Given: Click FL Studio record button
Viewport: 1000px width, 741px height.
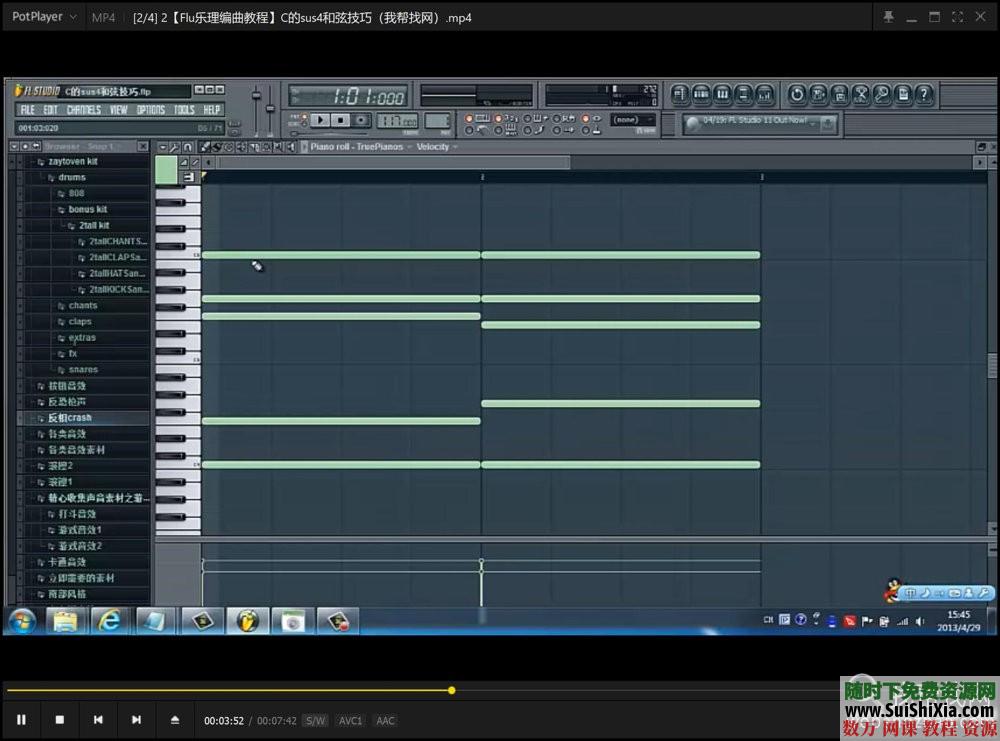Looking at the screenshot, I should (x=361, y=120).
